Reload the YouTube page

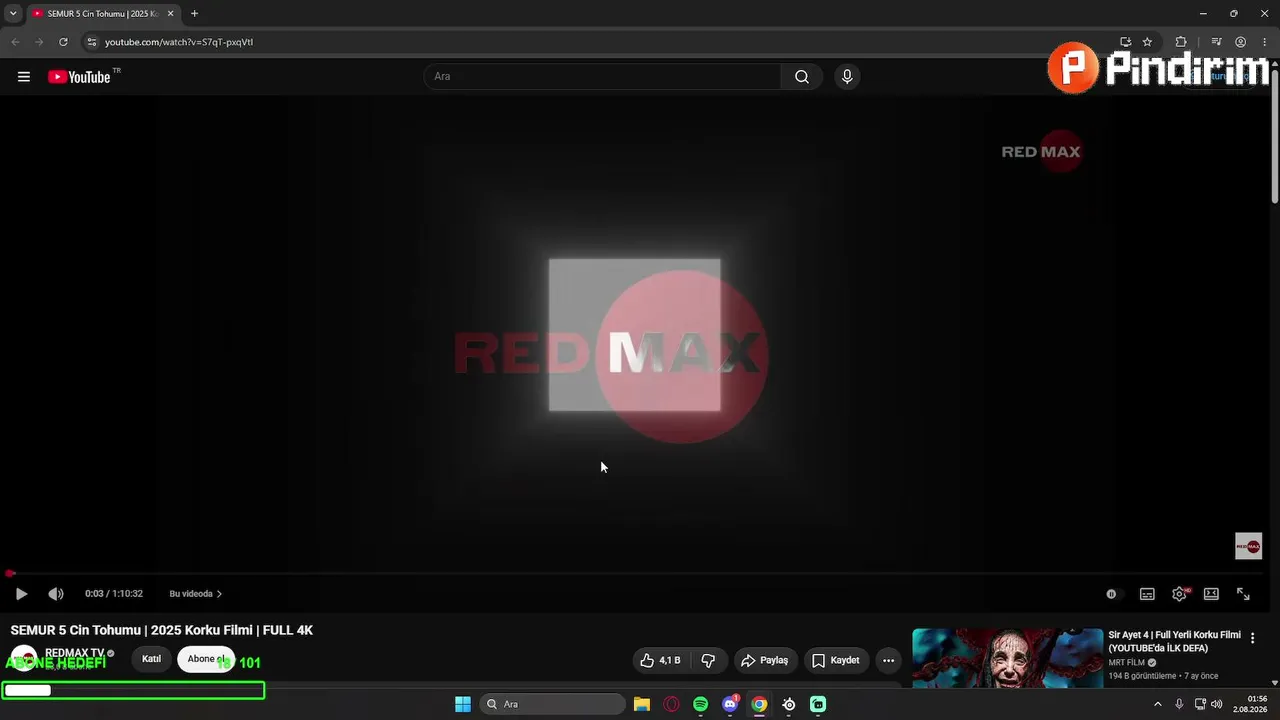(63, 42)
